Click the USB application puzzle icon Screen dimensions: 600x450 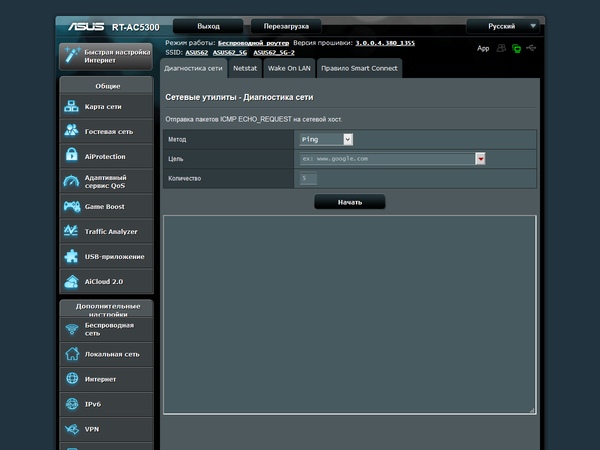(x=72, y=256)
